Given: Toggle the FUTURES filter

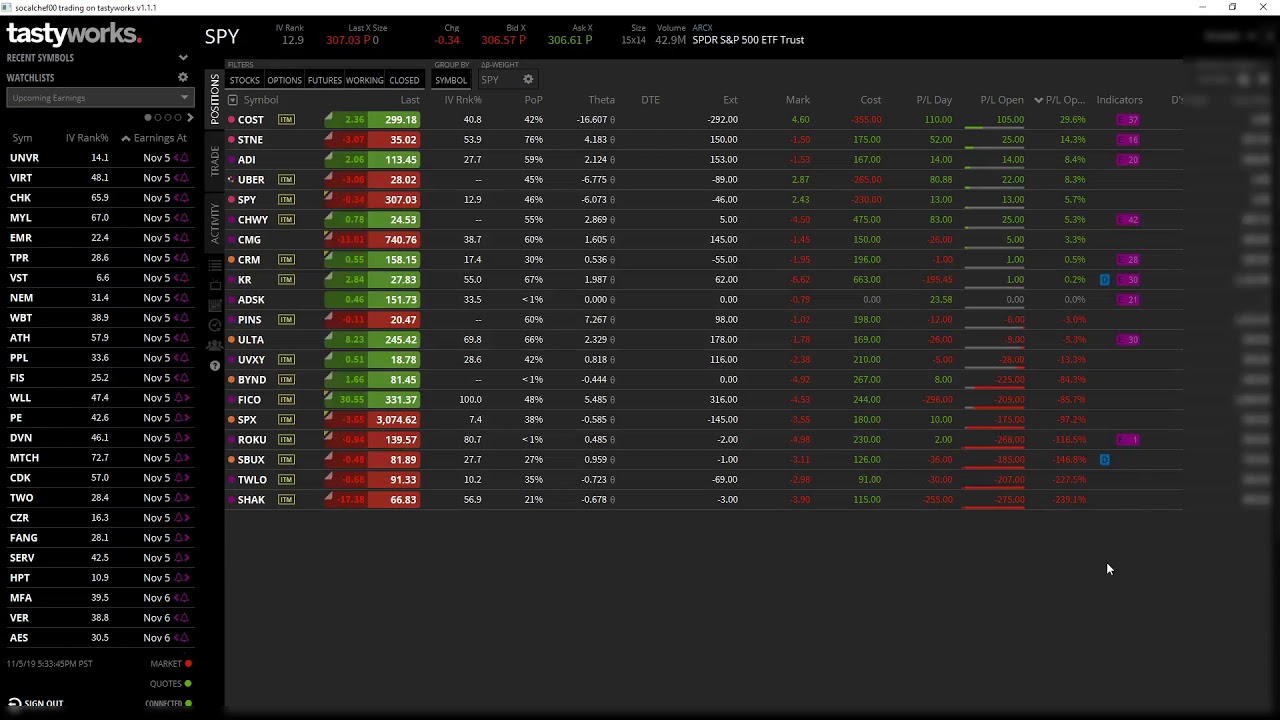Looking at the screenshot, I should pyautogui.click(x=324, y=80).
